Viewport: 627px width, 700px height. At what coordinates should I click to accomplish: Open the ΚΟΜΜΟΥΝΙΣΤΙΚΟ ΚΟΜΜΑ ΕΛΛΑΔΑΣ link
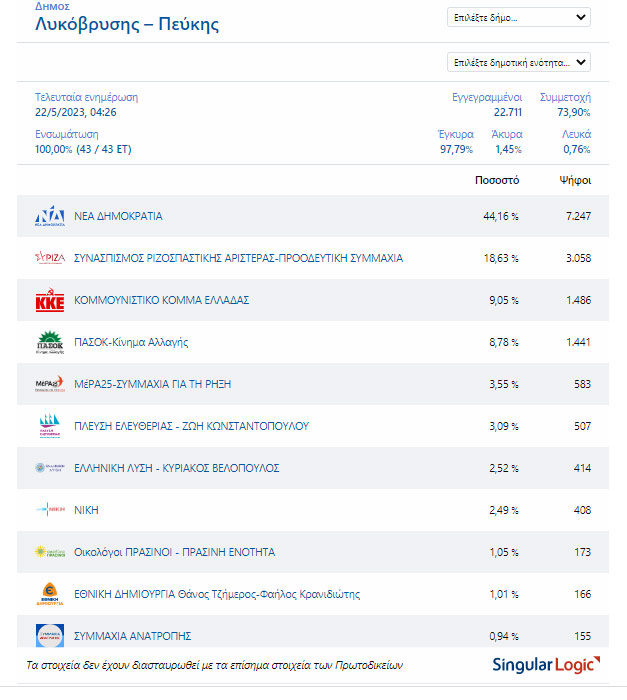pos(162,300)
